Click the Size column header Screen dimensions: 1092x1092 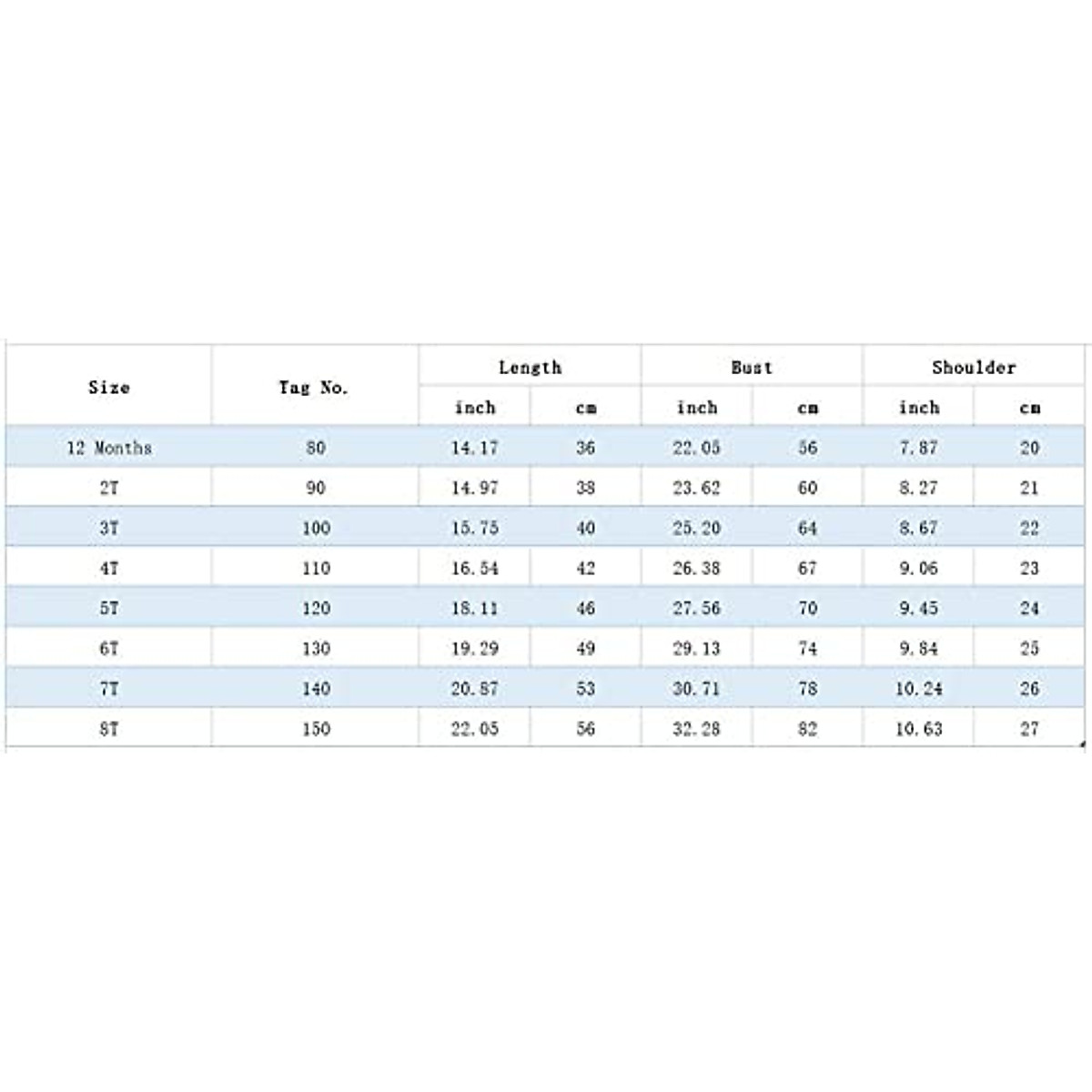coord(109,387)
